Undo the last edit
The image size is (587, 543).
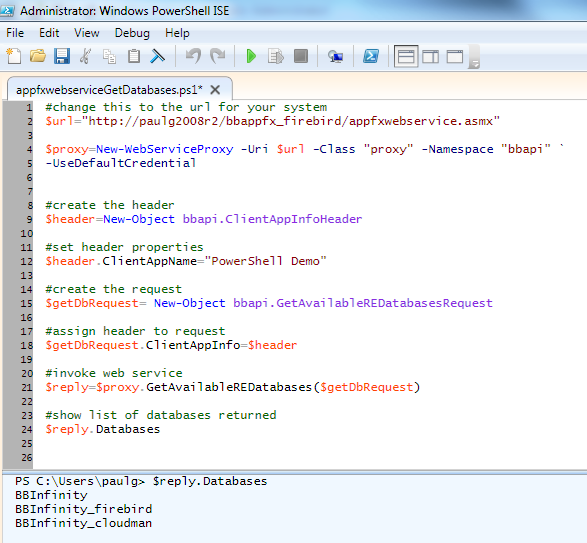click(193, 57)
